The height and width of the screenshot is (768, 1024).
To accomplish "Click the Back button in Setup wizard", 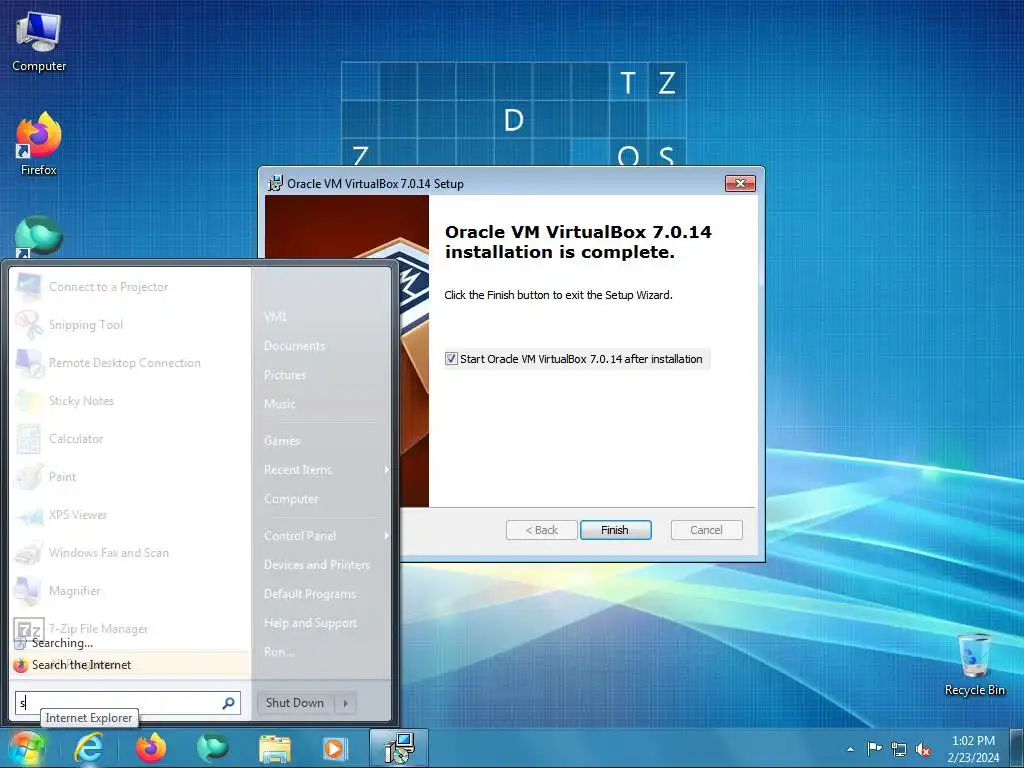I will tap(541, 530).
